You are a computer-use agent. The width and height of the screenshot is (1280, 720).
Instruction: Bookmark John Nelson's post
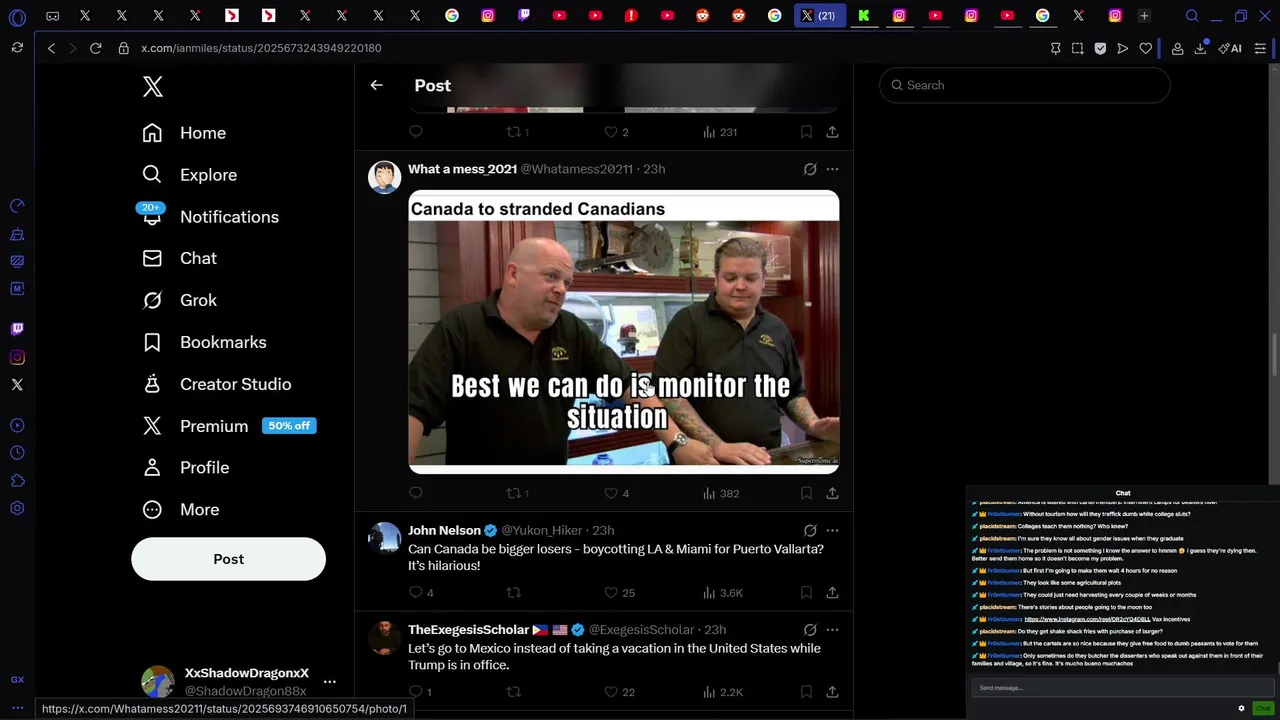[x=806, y=593]
